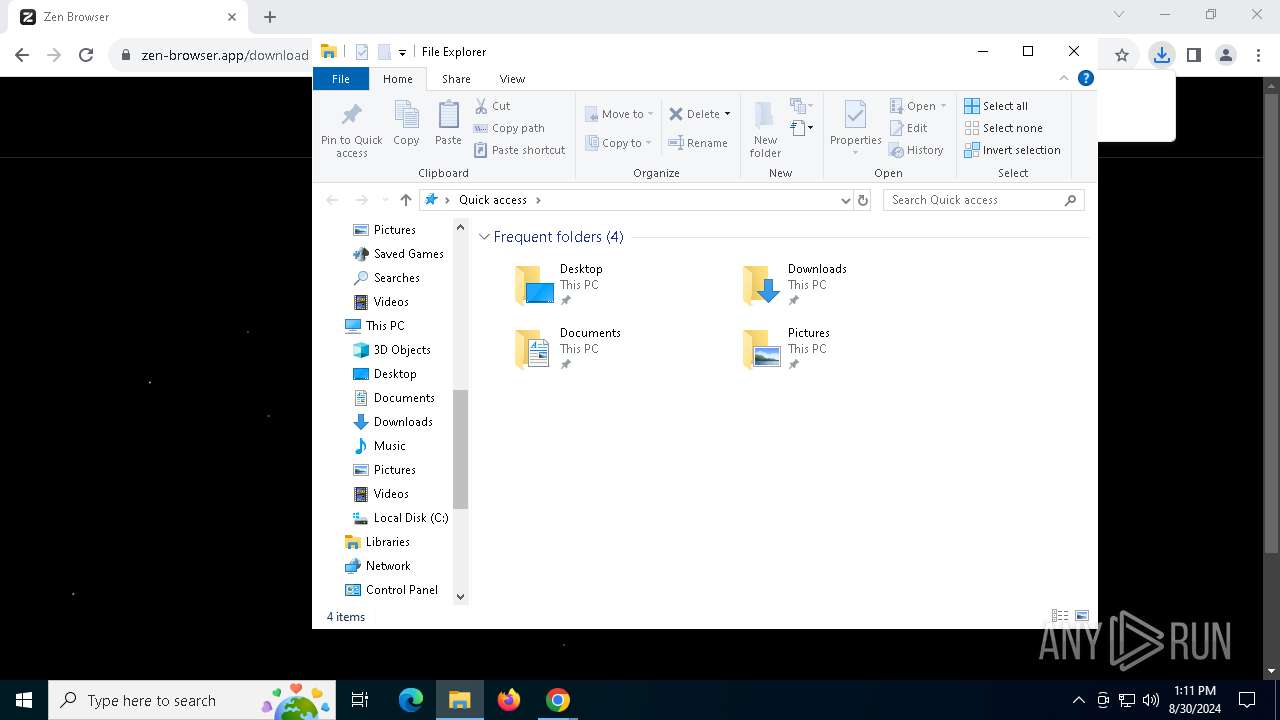This screenshot has height=720, width=1280.
Task: Switch to Details view icon in status bar
Action: 1060,617
